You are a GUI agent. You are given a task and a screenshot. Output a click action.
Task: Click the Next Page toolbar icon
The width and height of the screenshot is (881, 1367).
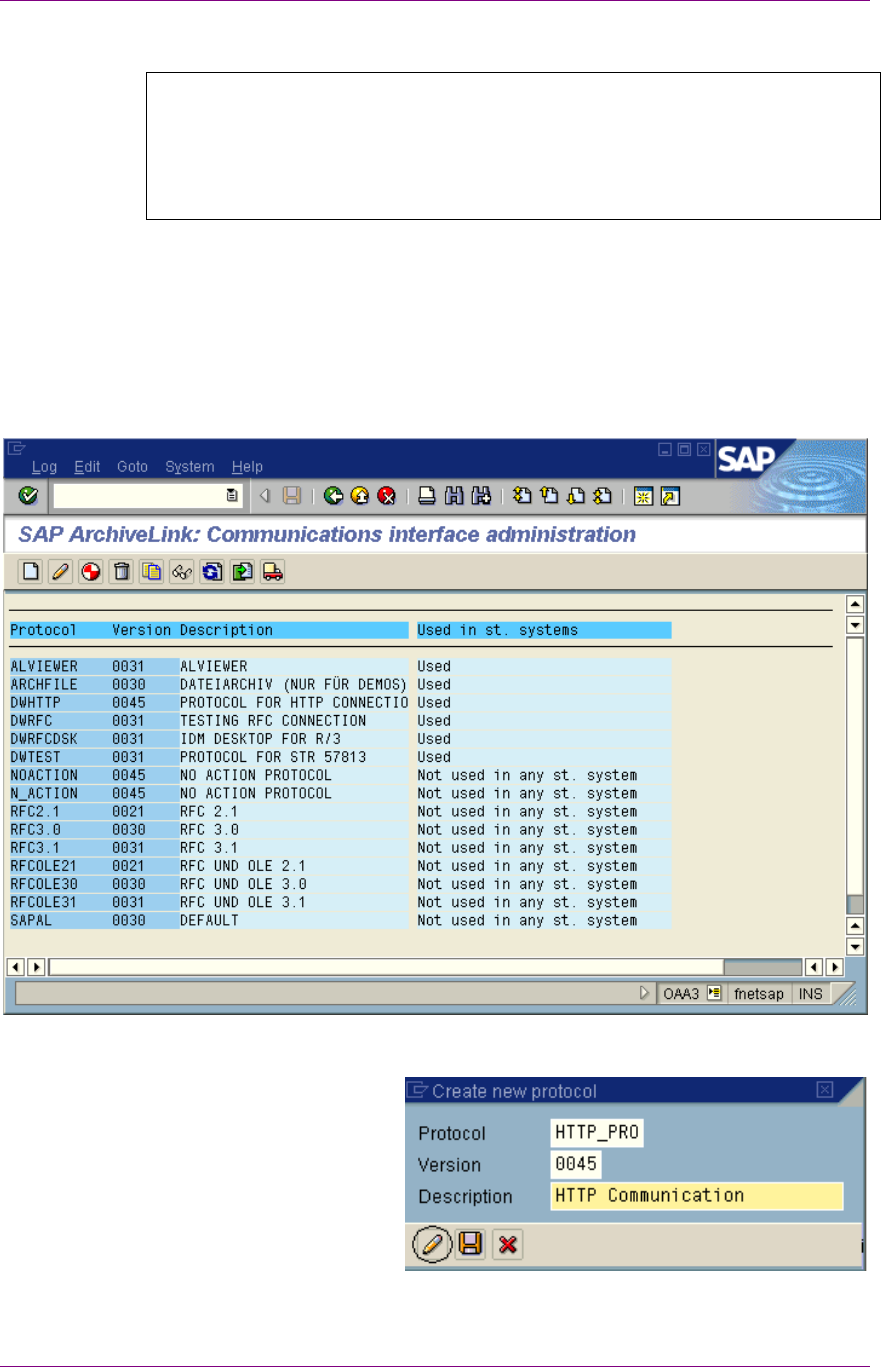[575, 494]
